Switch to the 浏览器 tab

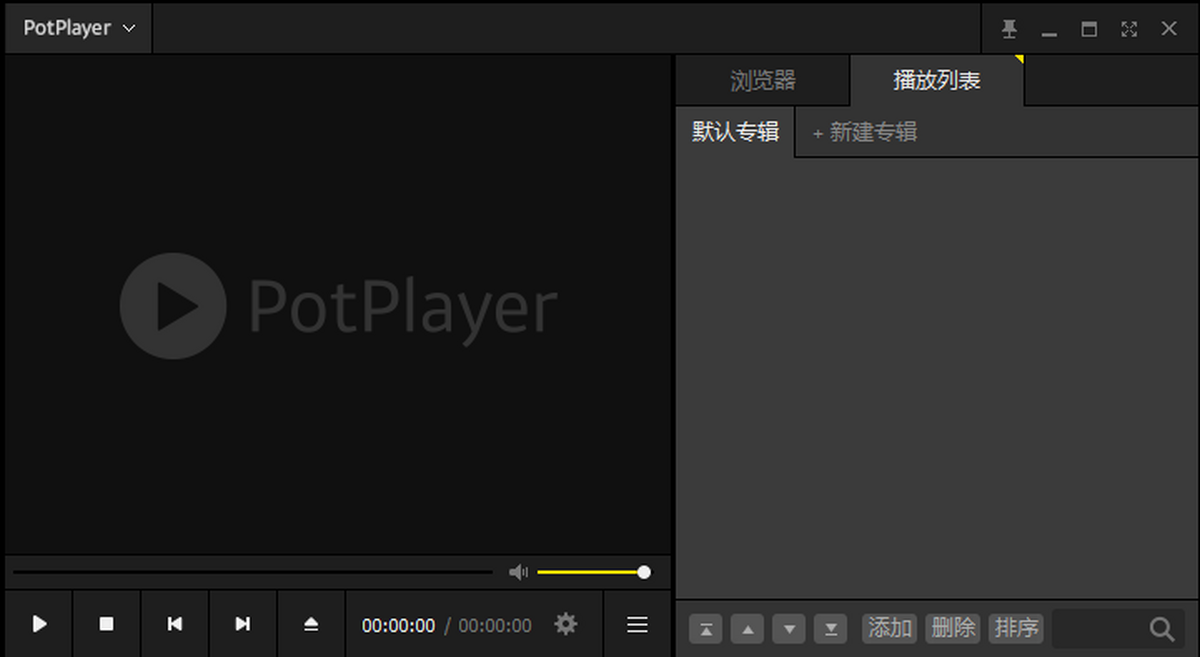point(763,81)
